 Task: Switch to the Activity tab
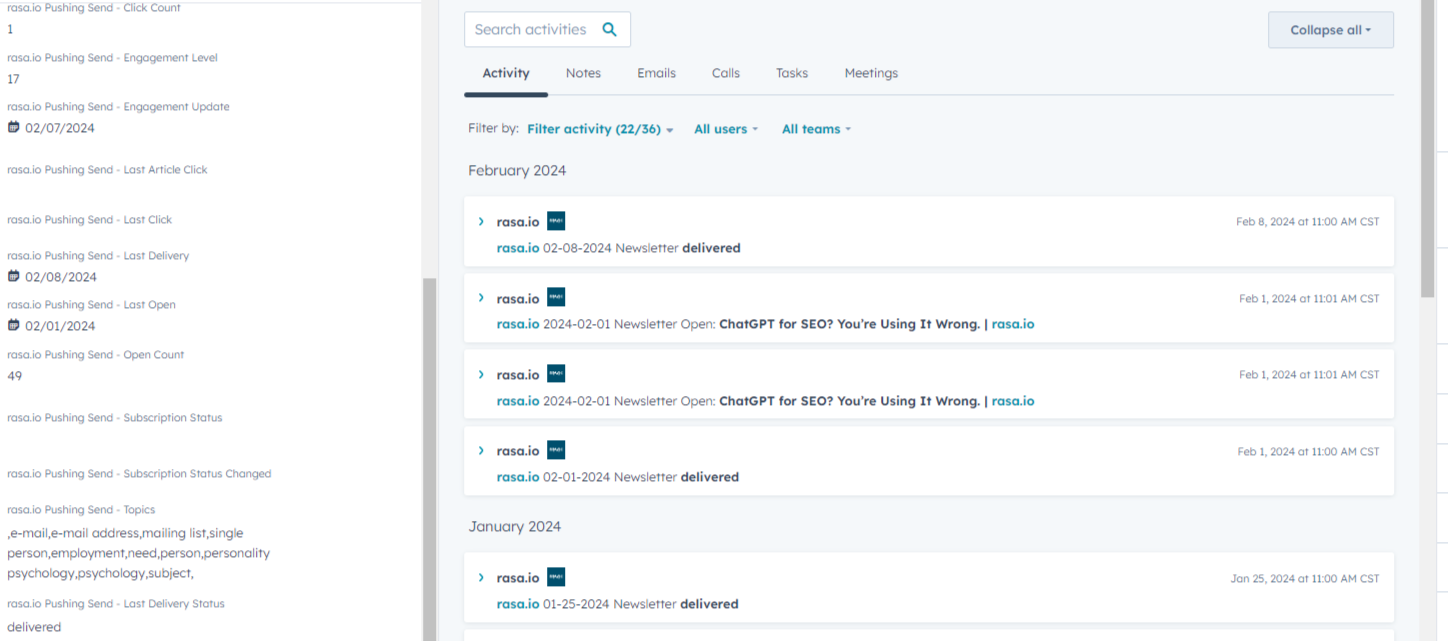(506, 73)
